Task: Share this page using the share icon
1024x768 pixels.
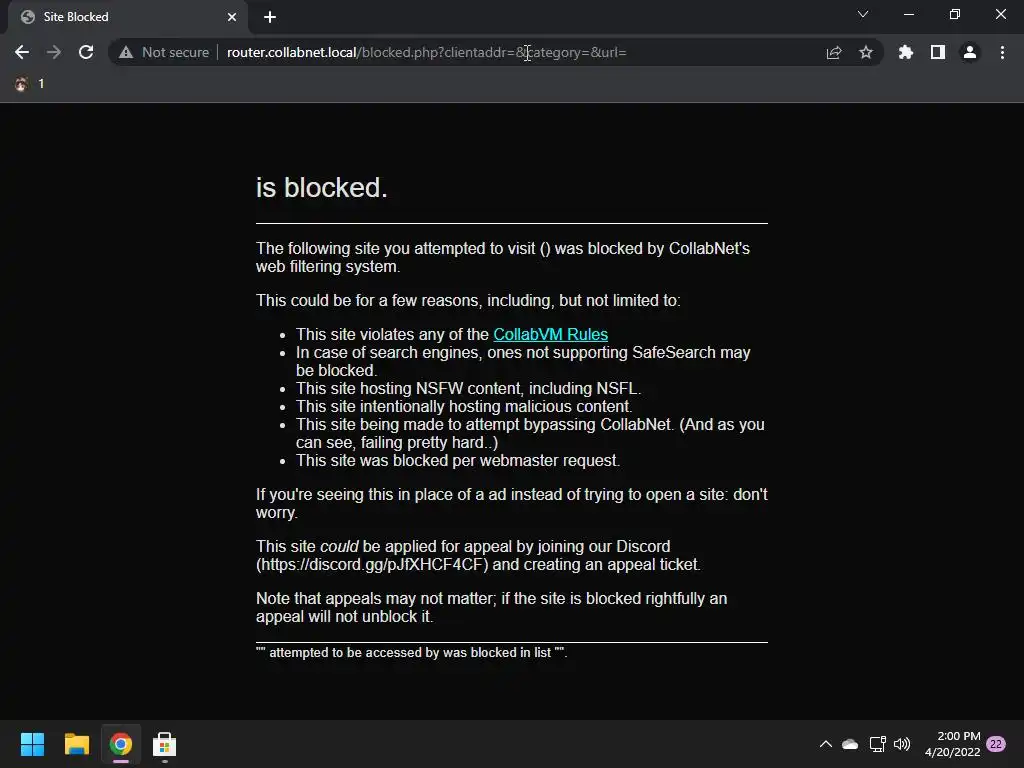Action: pyautogui.click(x=834, y=52)
